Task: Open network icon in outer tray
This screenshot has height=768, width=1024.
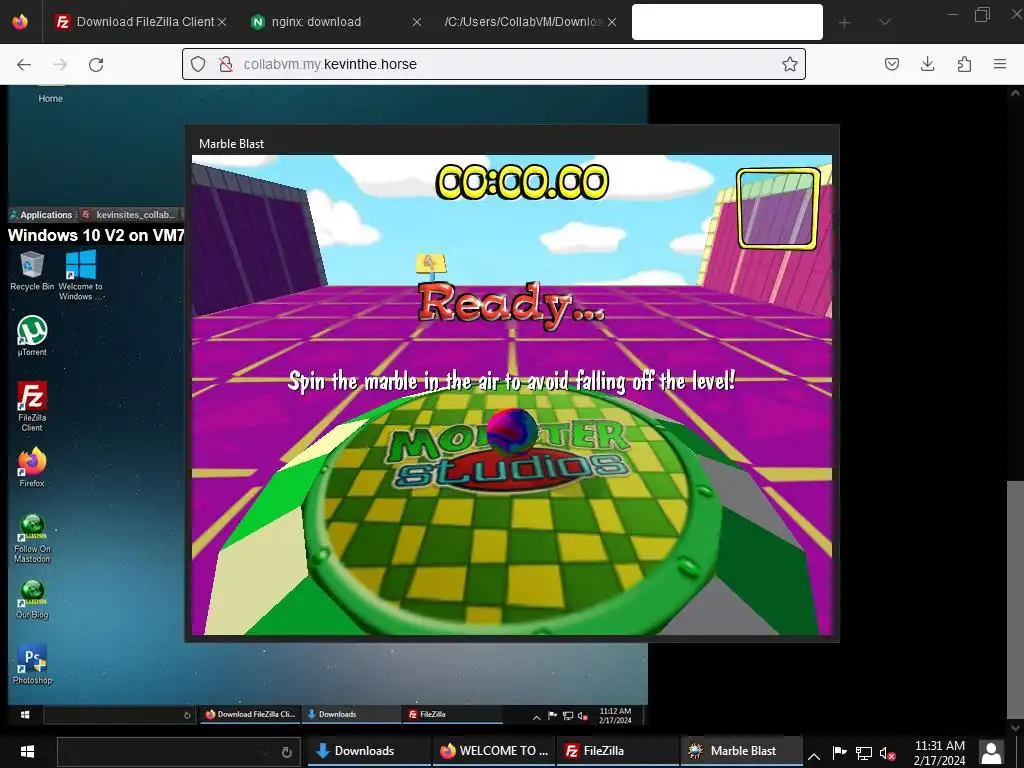Action: pyautogui.click(x=863, y=754)
